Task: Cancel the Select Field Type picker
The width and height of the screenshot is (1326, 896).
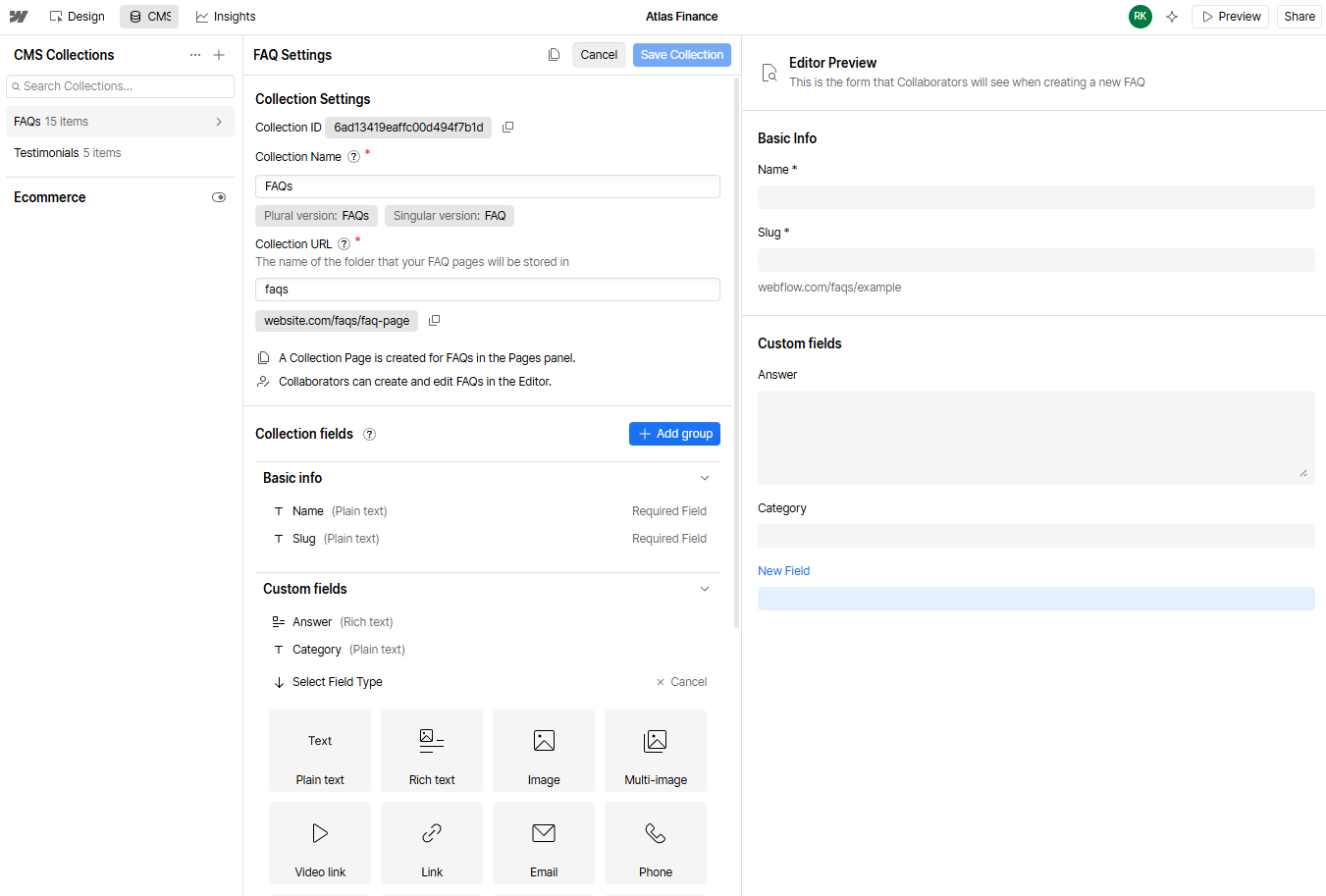Action: click(681, 682)
